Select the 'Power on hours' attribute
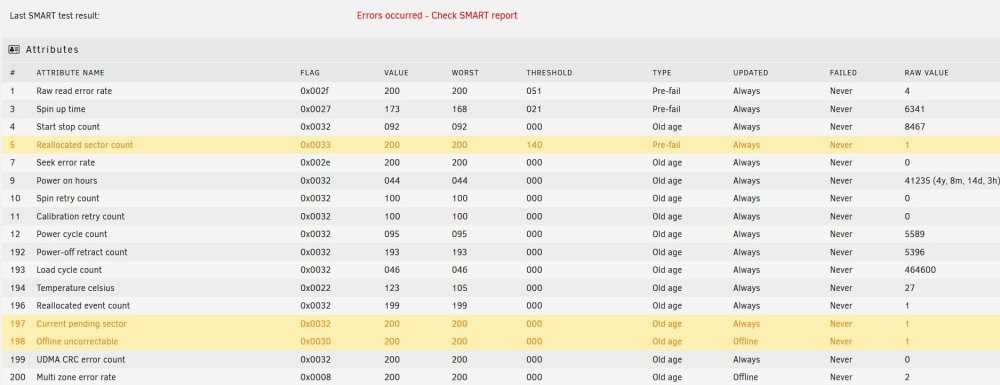Viewport: 1000px width, 385px height. point(67,180)
